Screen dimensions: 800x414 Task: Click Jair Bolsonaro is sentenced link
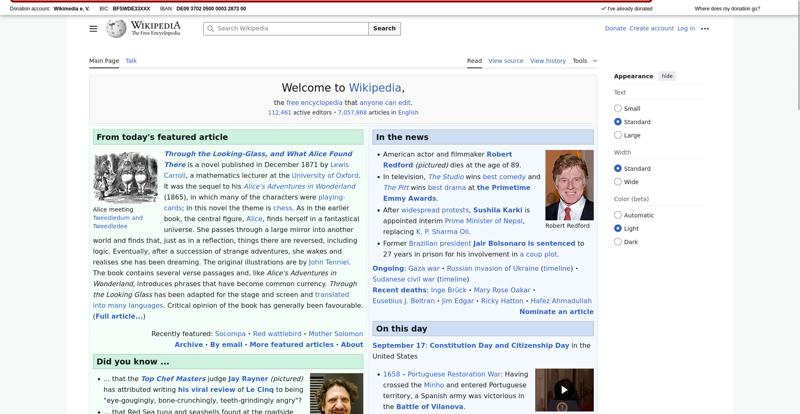coord(524,243)
